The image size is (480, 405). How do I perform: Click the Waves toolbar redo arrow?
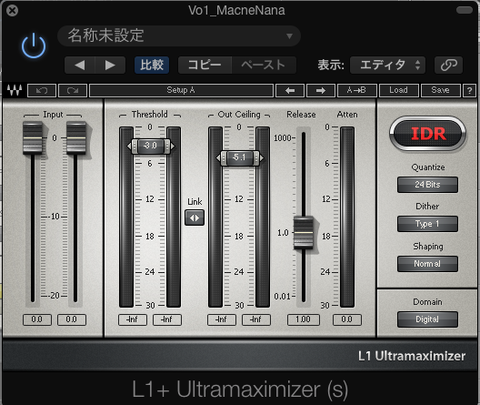tap(72, 90)
